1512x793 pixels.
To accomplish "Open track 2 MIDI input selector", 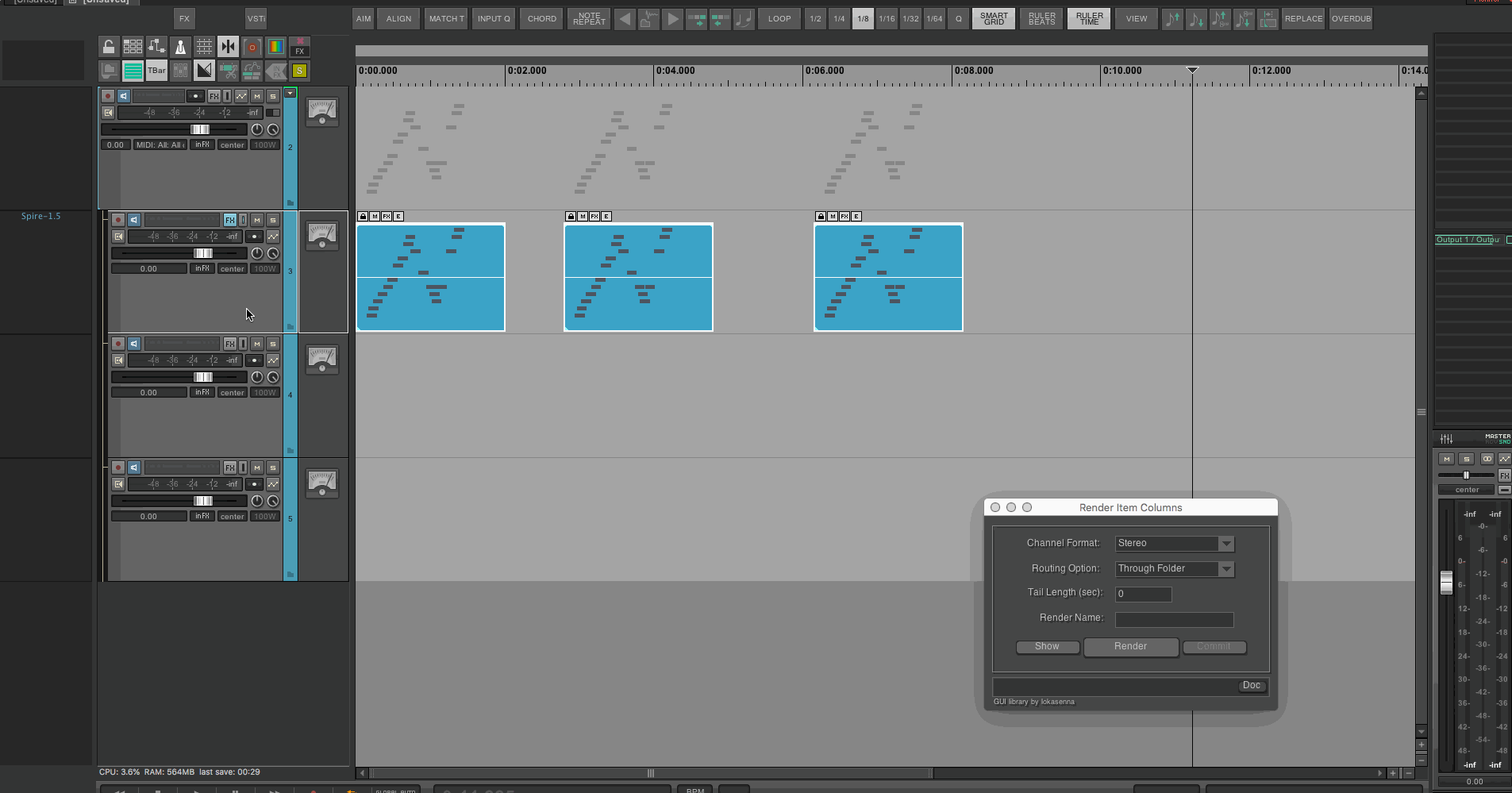I will pyautogui.click(x=160, y=145).
